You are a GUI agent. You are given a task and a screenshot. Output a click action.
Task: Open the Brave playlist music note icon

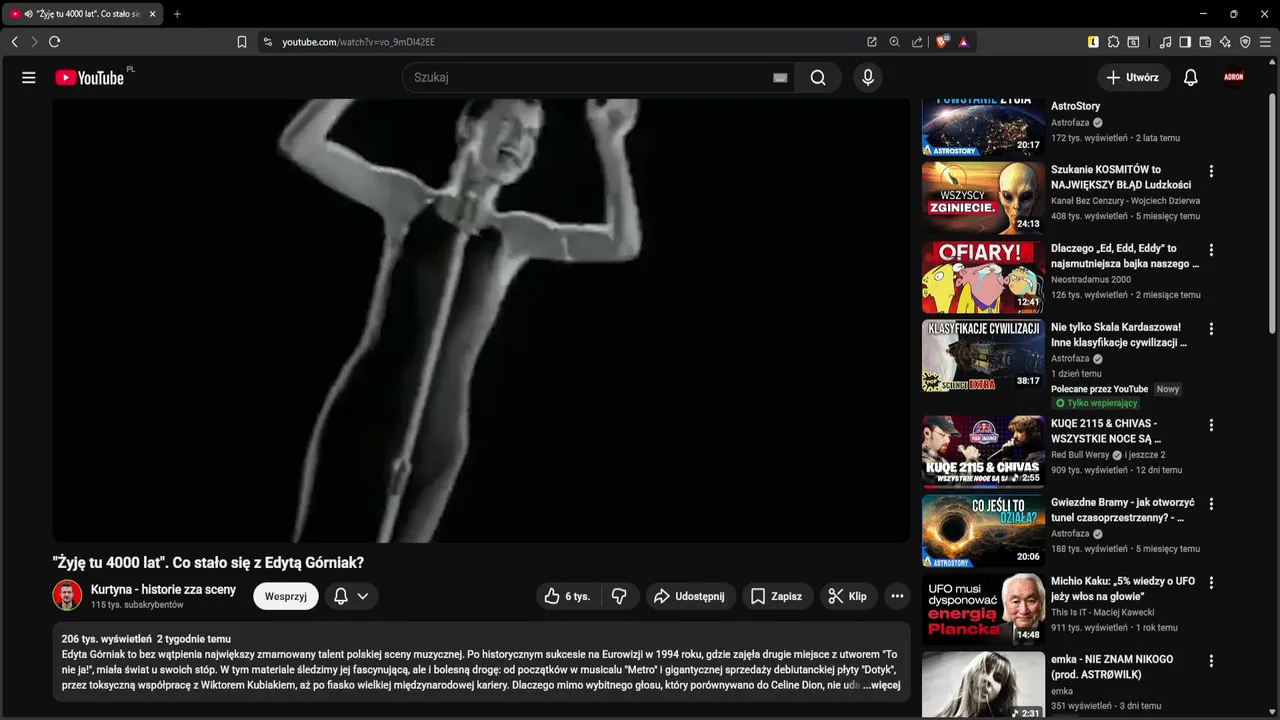[1165, 42]
